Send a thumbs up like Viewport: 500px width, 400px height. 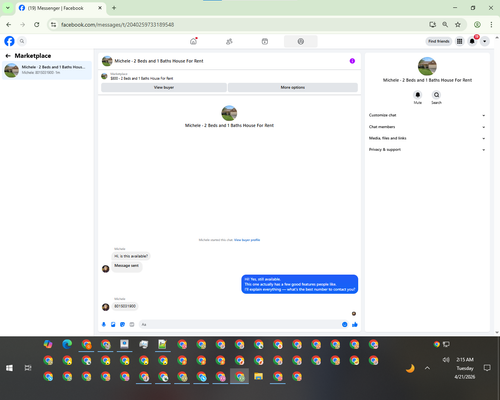point(355,324)
